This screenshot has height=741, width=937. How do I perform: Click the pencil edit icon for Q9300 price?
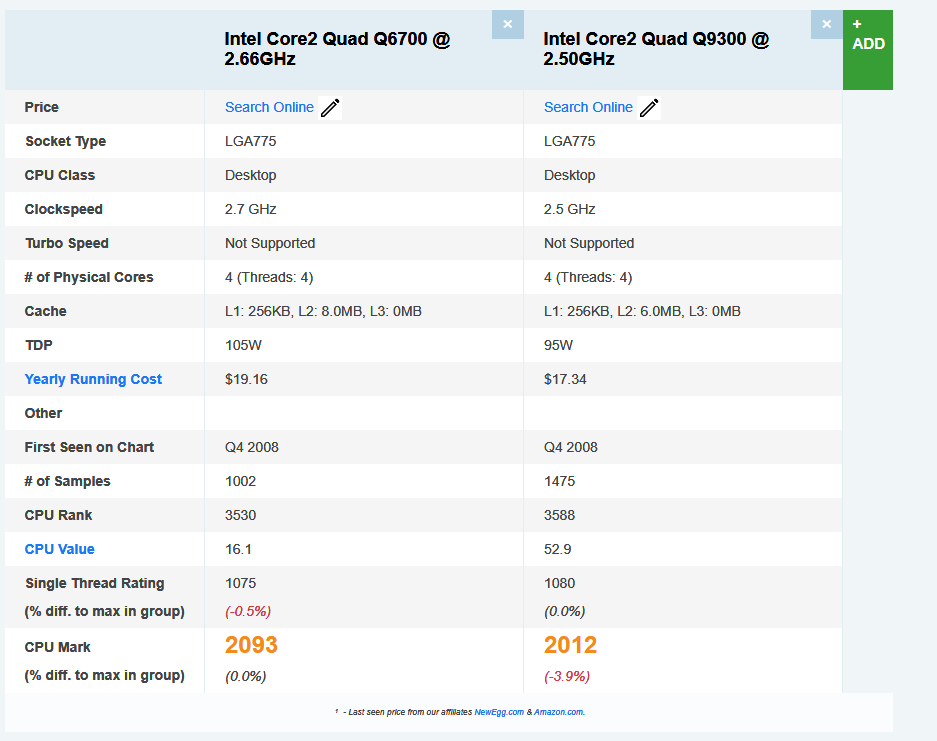tap(649, 108)
